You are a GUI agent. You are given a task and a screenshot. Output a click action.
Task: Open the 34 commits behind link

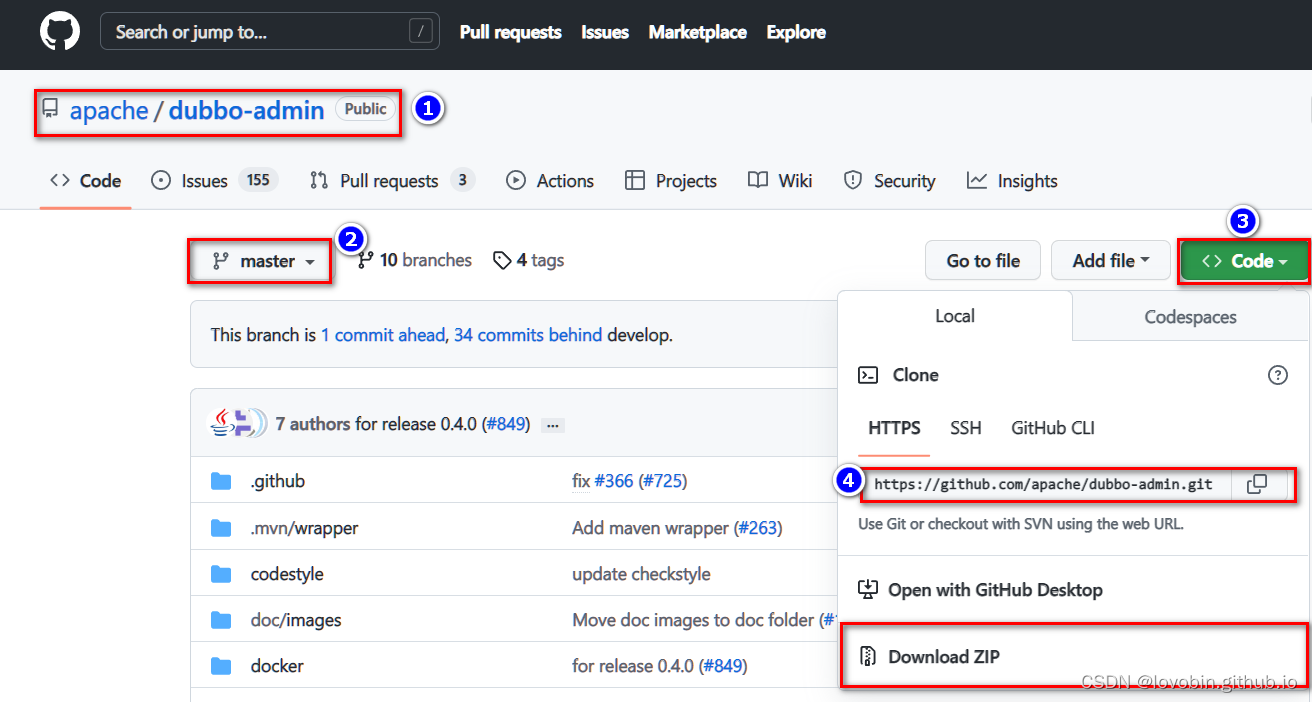528,335
